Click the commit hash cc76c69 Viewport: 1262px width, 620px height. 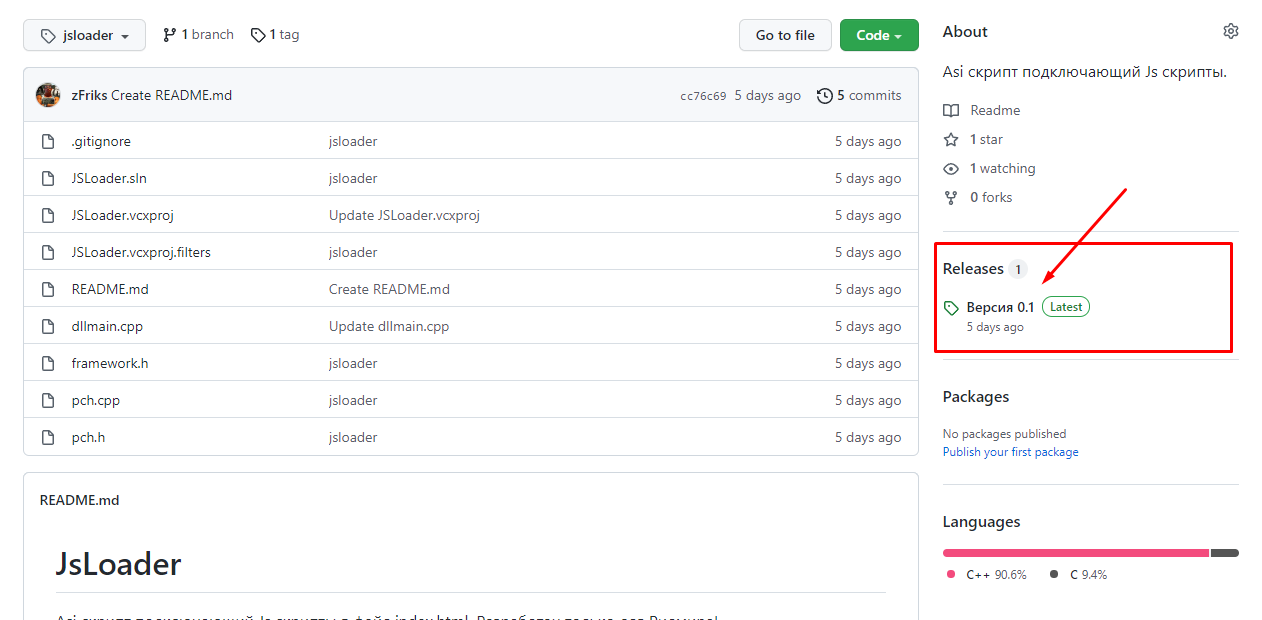point(703,95)
